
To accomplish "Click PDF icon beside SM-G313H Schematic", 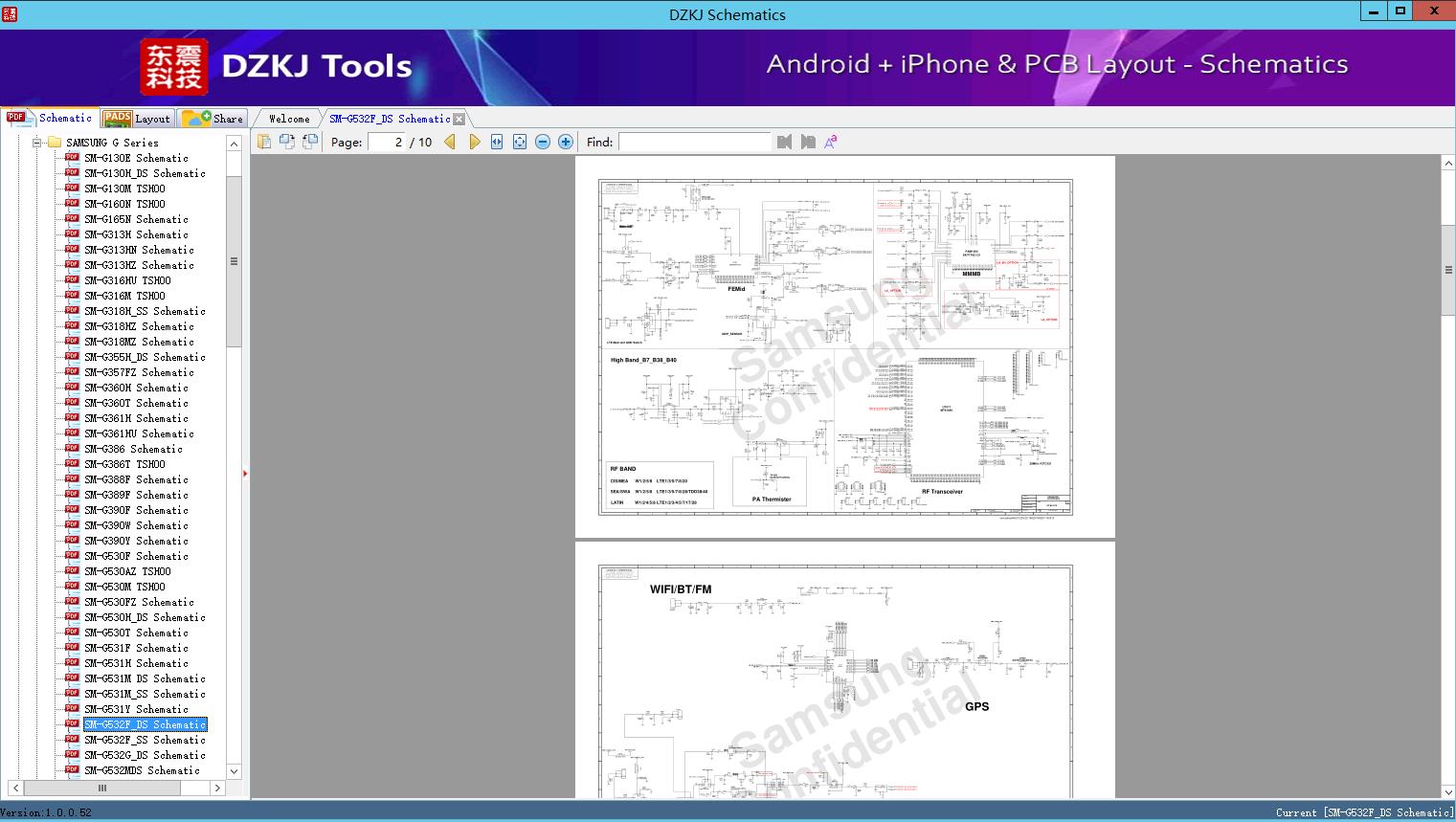I will click(x=72, y=233).
